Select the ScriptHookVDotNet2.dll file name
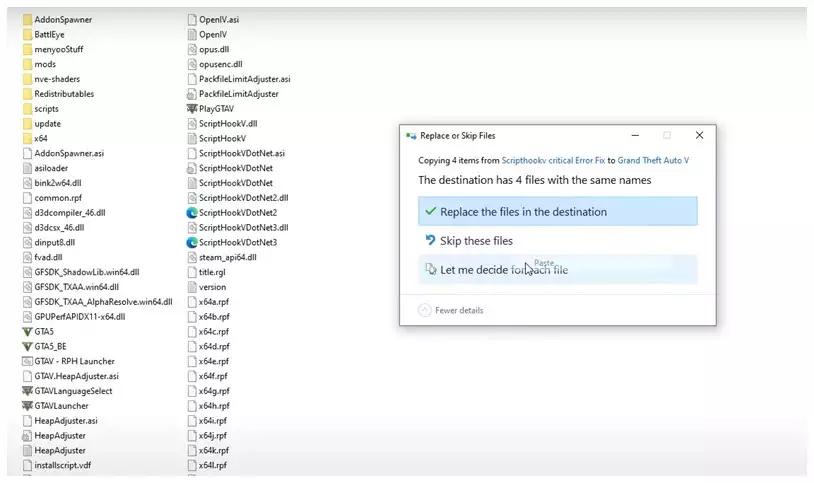The image size is (814, 483). [x=243, y=198]
